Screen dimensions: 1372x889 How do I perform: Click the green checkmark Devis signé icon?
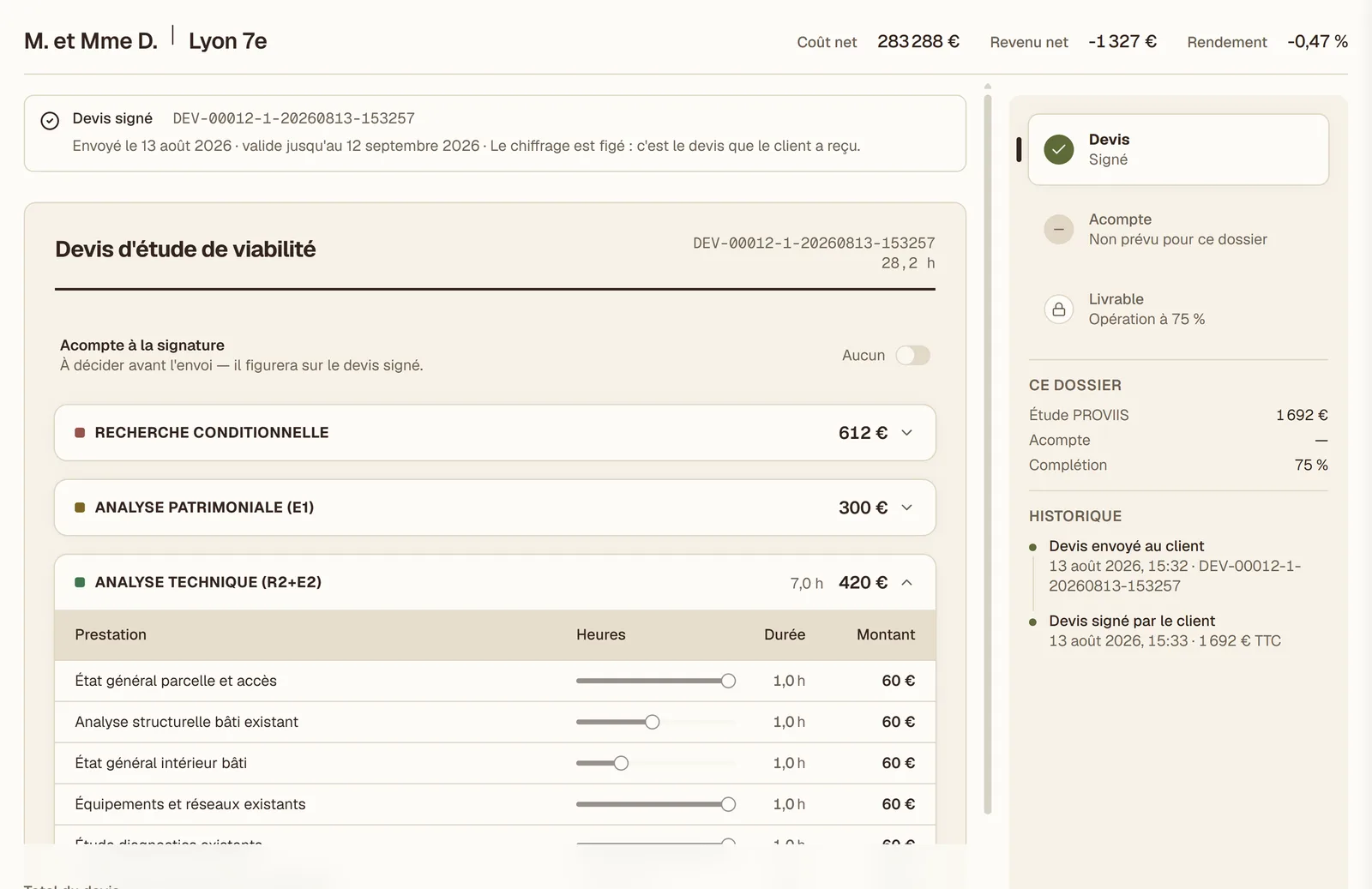pos(1059,149)
